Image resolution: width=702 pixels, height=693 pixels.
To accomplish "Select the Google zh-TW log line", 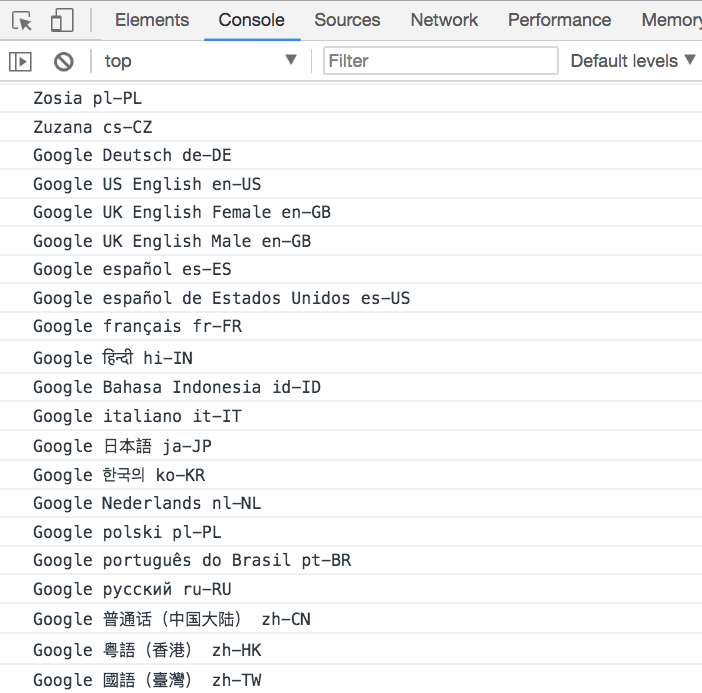I will [x=351, y=679].
